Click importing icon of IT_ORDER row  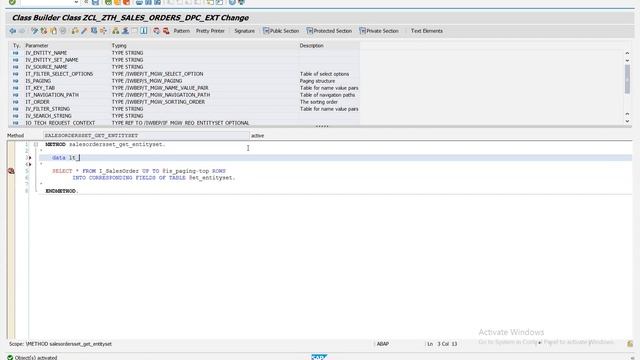[x=16, y=102]
